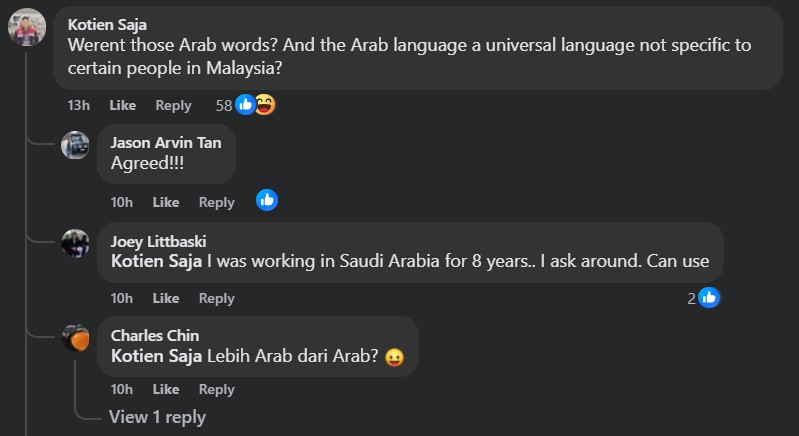Reply to Kotien Saja's top comment
Screen dimensions: 799x436
click(173, 105)
